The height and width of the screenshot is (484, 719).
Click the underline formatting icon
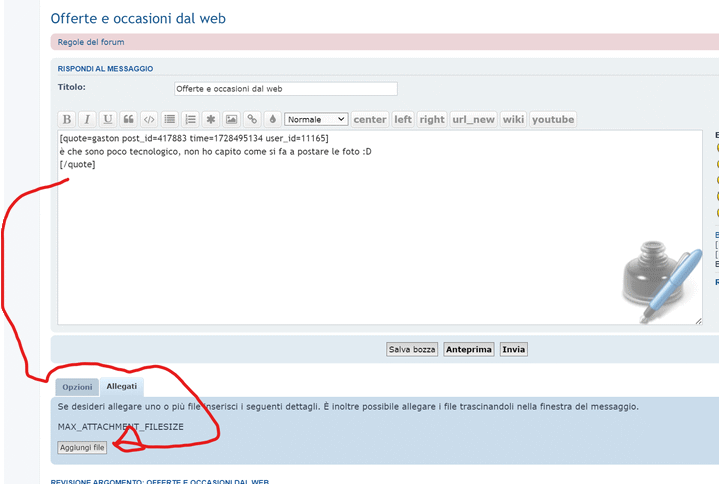pyautogui.click(x=108, y=119)
